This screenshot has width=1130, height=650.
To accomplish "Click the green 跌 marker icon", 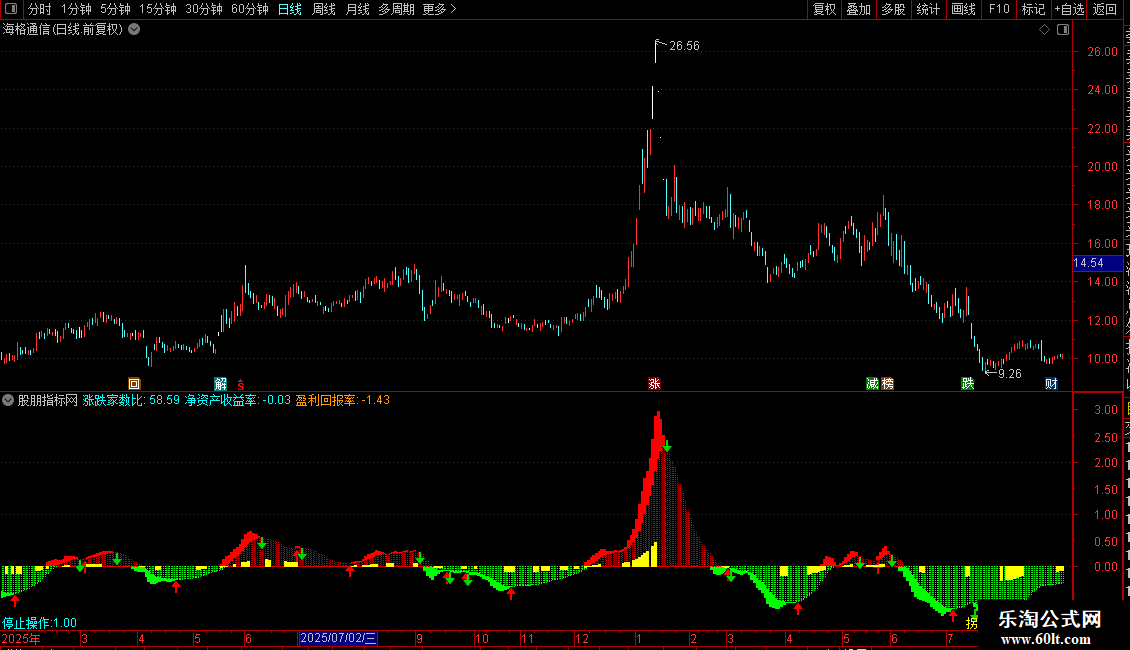I will [x=968, y=383].
